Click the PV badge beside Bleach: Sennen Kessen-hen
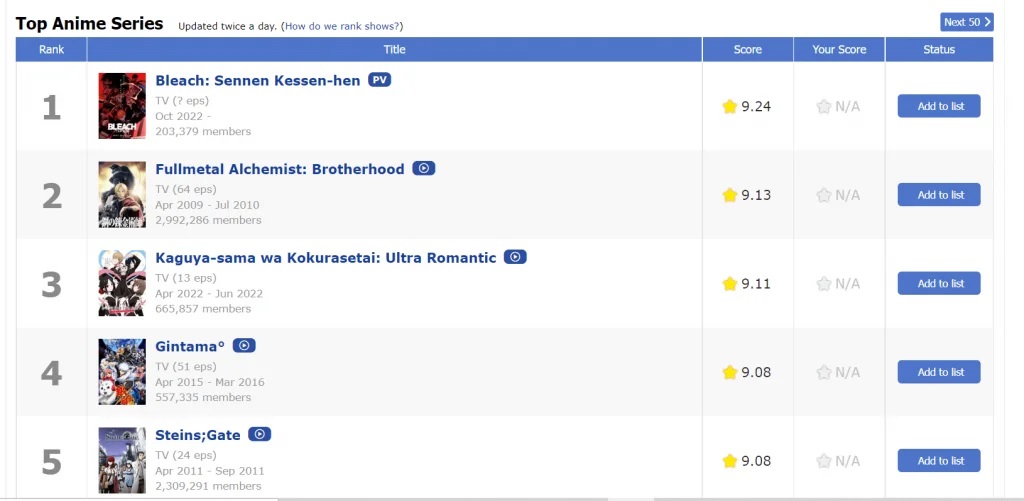This screenshot has height=501, width=1024. (379, 80)
